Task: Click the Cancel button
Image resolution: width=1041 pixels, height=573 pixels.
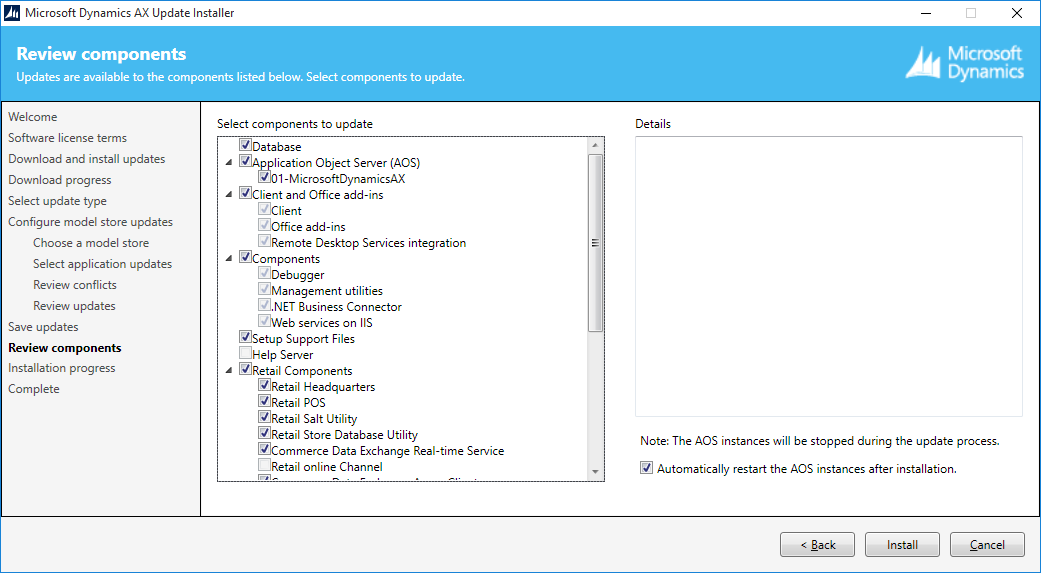Action: (x=987, y=544)
